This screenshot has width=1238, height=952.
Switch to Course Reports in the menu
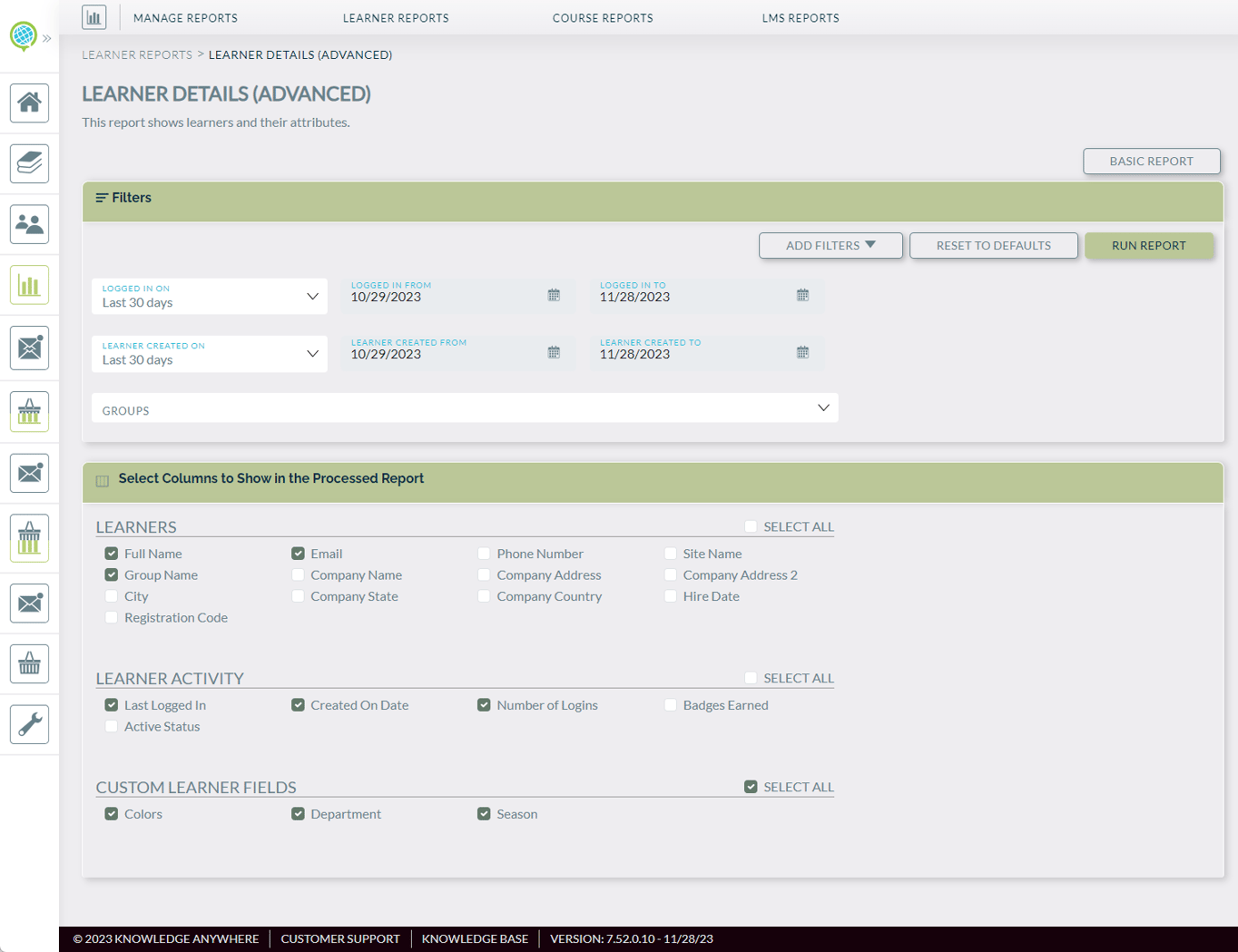(x=603, y=17)
